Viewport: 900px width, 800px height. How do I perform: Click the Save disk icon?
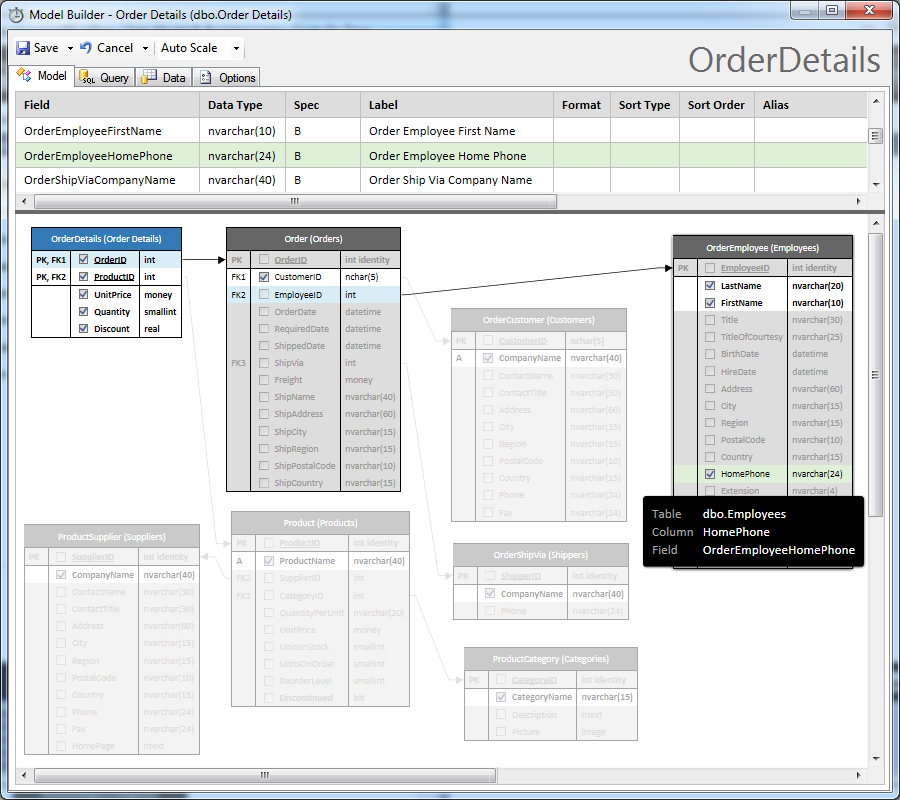[x=23, y=48]
